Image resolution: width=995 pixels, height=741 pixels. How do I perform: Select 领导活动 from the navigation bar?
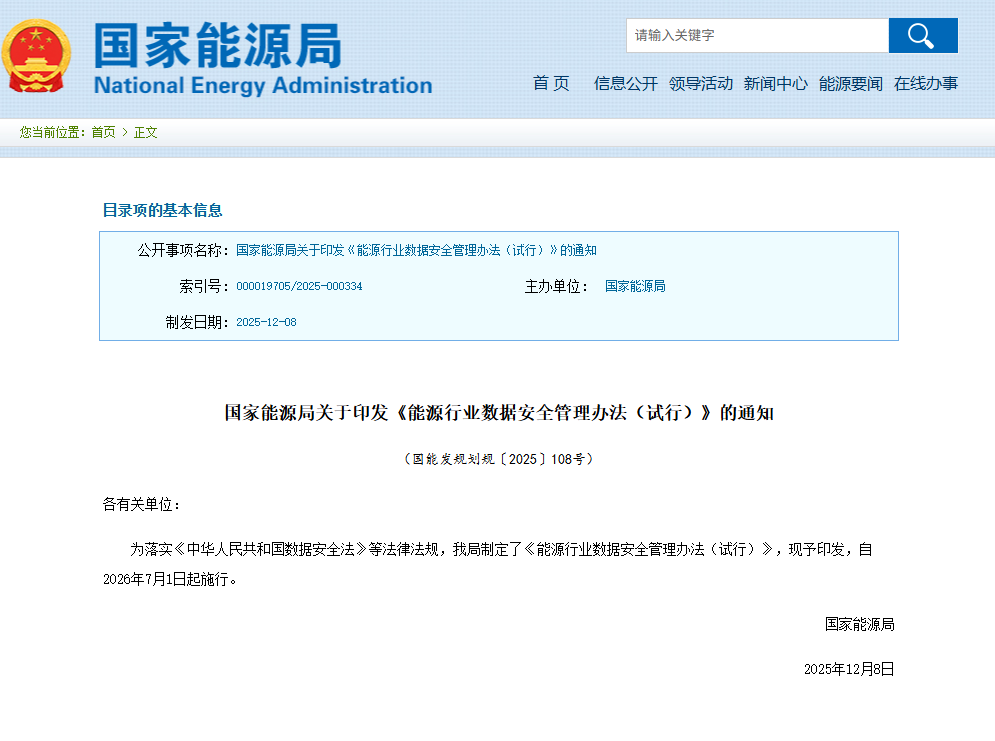click(x=702, y=84)
